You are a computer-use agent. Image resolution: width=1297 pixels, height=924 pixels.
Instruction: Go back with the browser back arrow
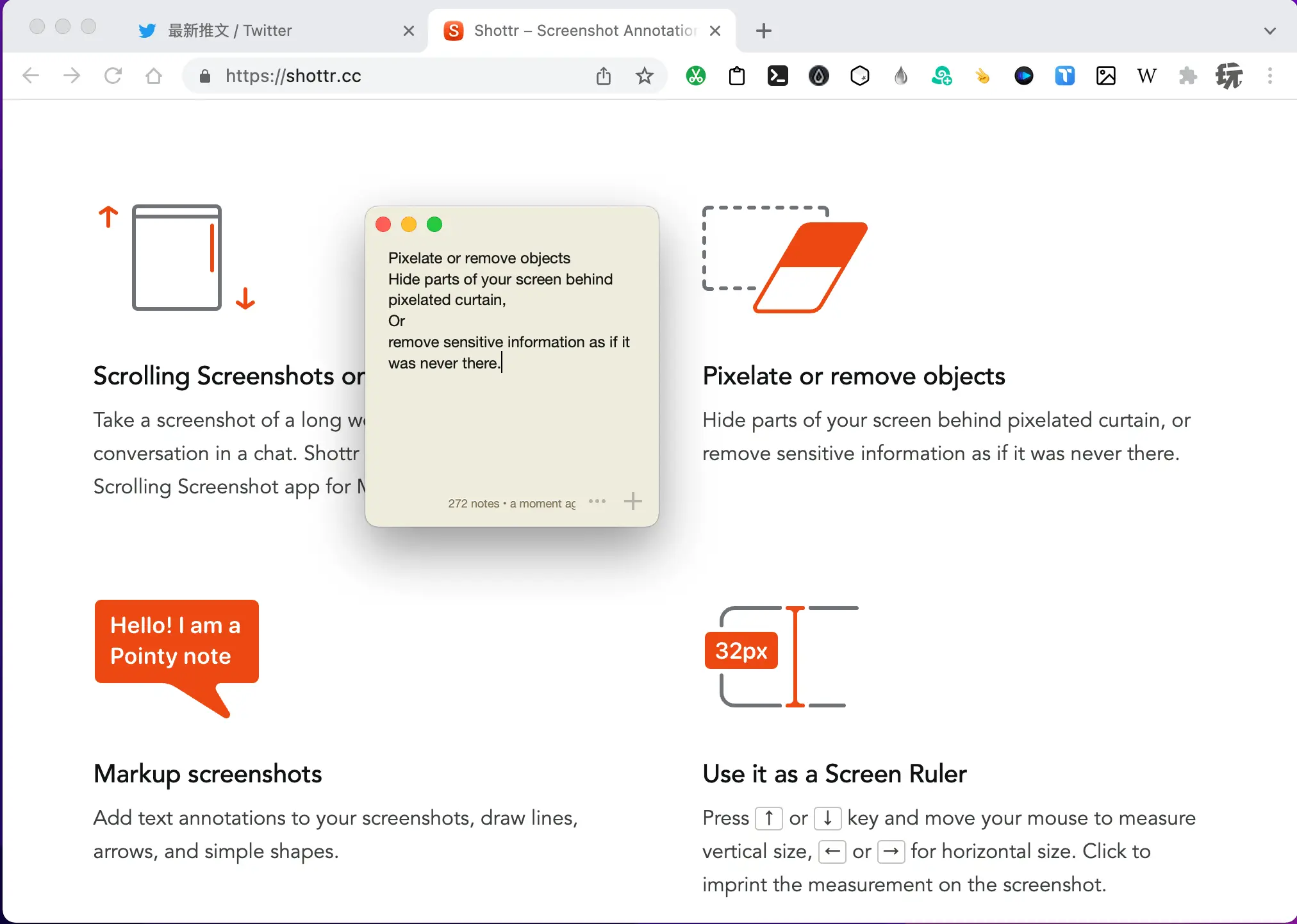[x=31, y=76]
